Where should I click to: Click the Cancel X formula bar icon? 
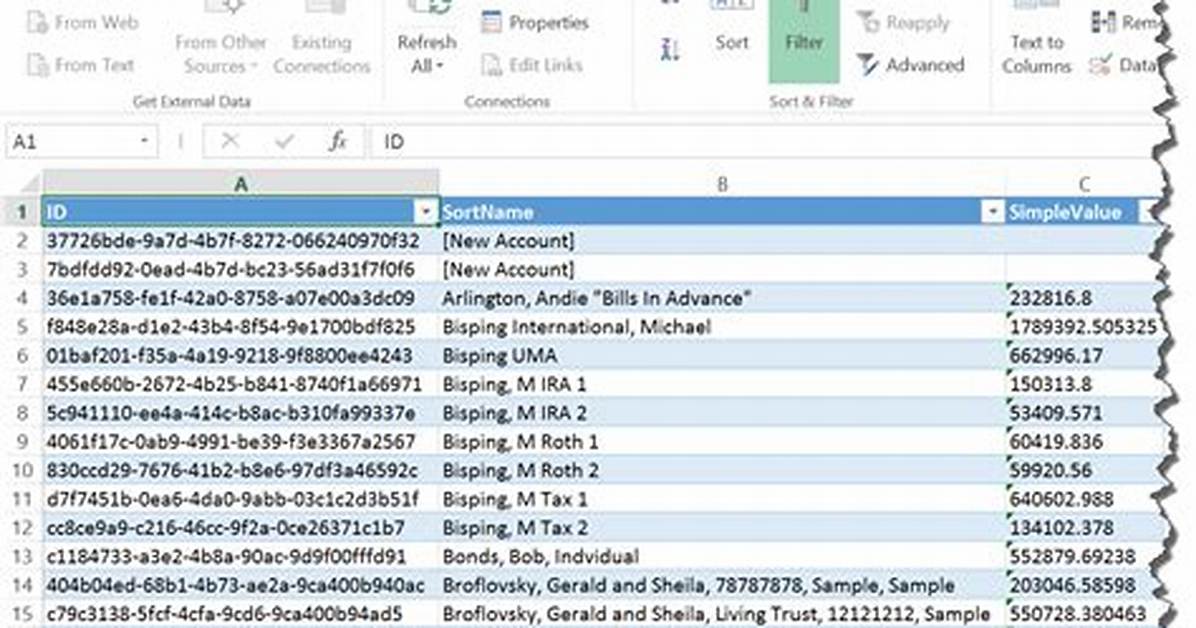(x=230, y=141)
